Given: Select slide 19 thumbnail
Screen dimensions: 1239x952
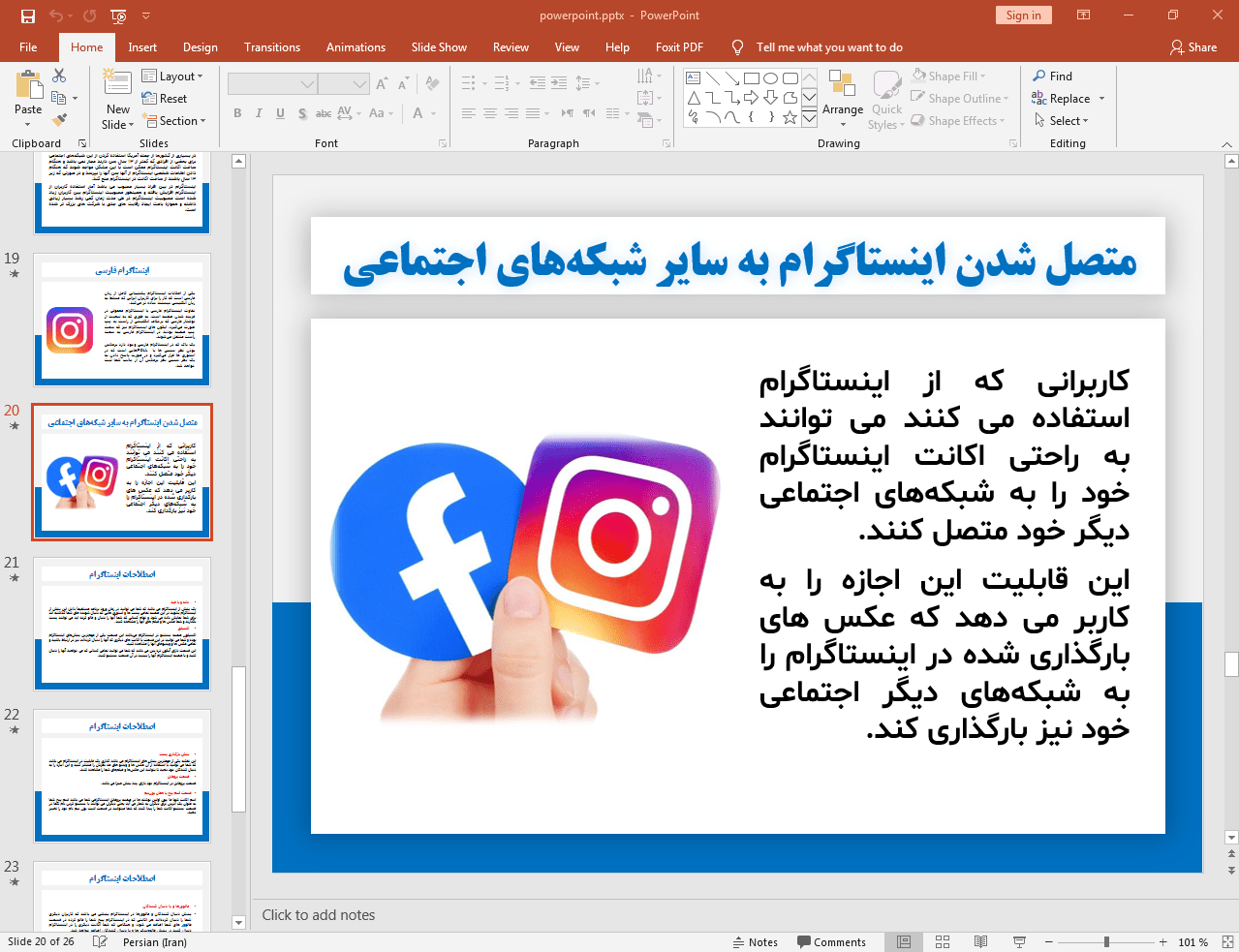Looking at the screenshot, I should click(x=122, y=320).
